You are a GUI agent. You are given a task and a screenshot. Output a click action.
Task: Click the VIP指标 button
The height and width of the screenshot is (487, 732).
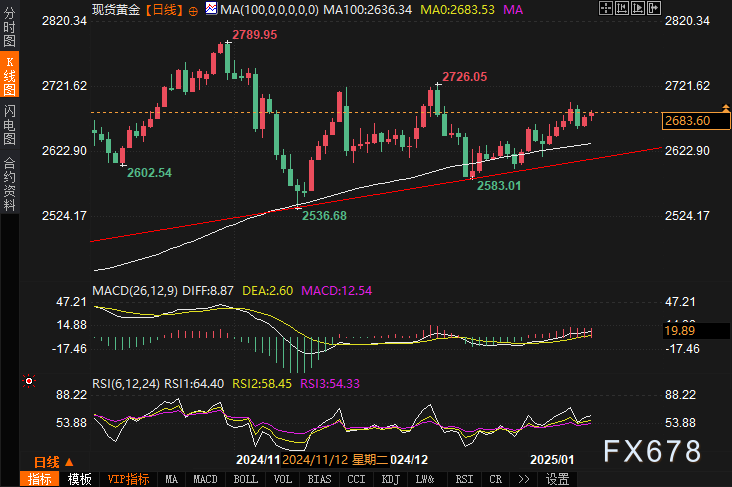pos(128,479)
